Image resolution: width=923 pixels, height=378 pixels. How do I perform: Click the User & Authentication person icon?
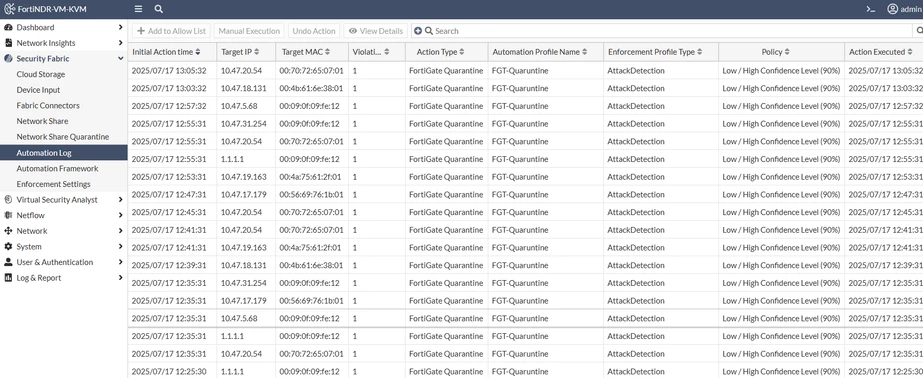coord(8,262)
